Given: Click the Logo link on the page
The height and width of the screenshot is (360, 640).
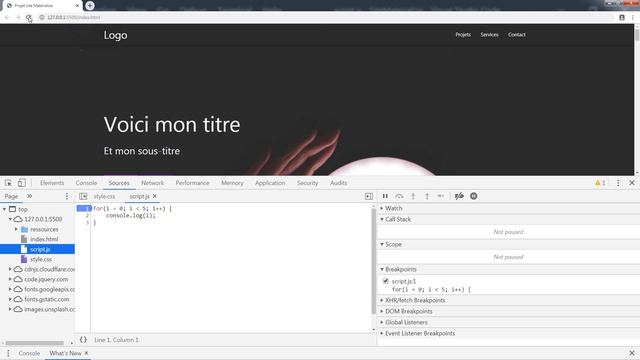Looking at the screenshot, I should (115, 35).
